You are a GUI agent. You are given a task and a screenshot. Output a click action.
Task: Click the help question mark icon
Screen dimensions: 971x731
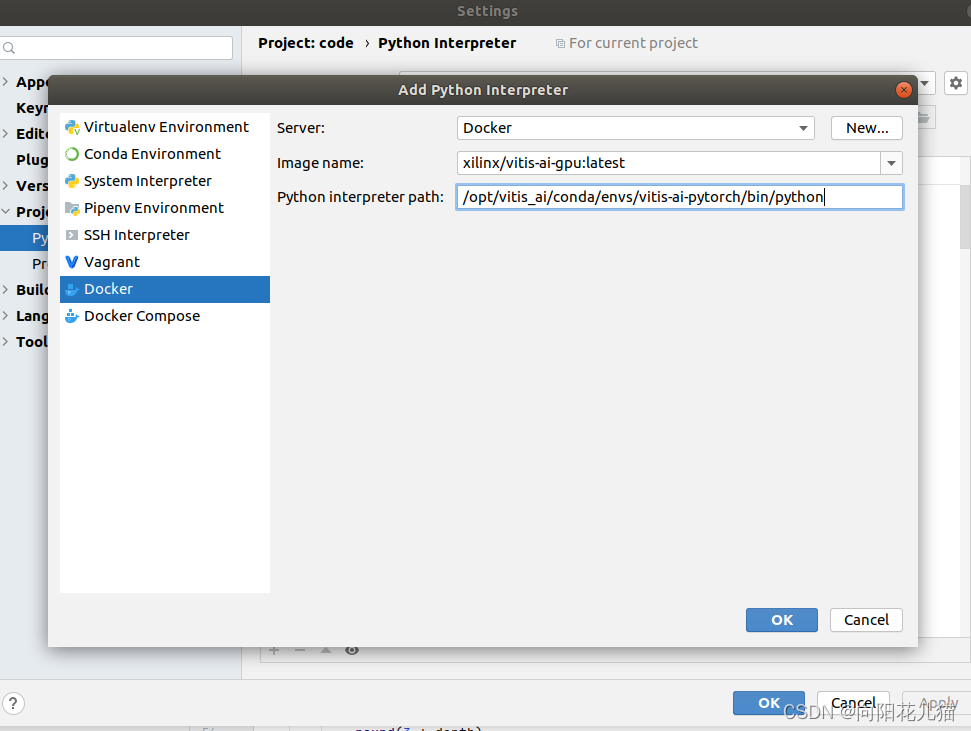coord(13,703)
